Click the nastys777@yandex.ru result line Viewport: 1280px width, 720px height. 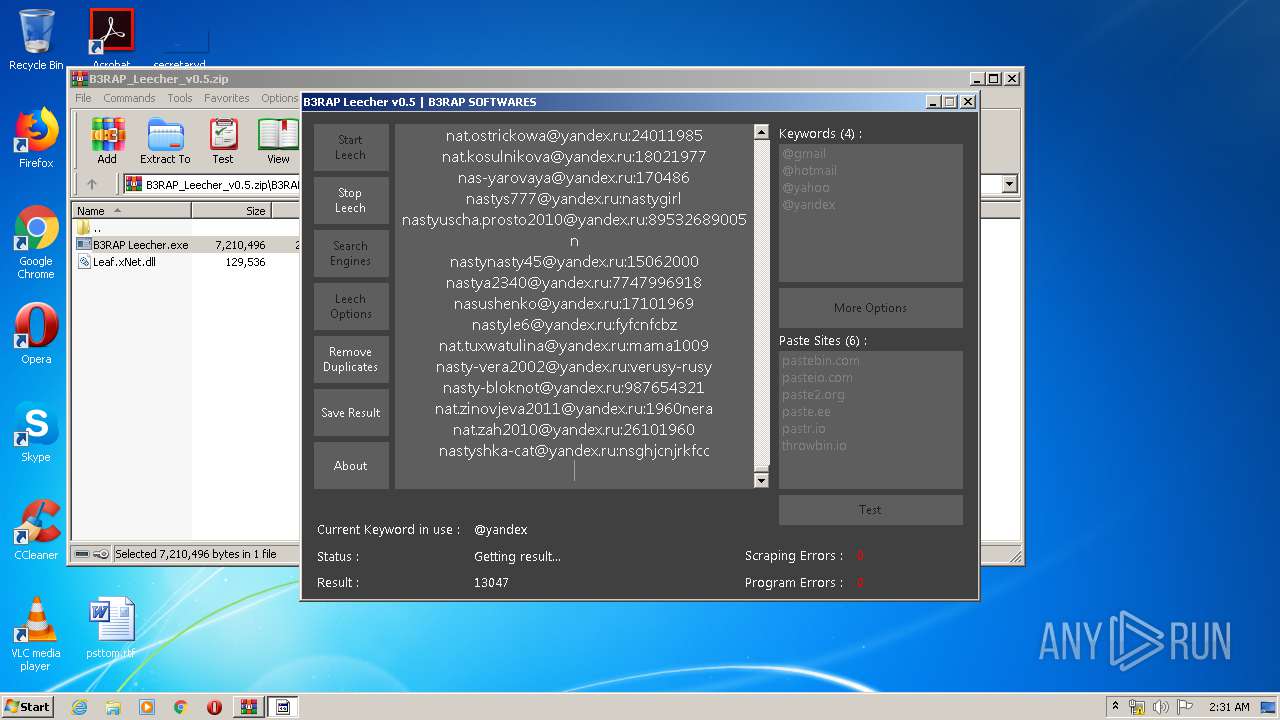click(573, 199)
